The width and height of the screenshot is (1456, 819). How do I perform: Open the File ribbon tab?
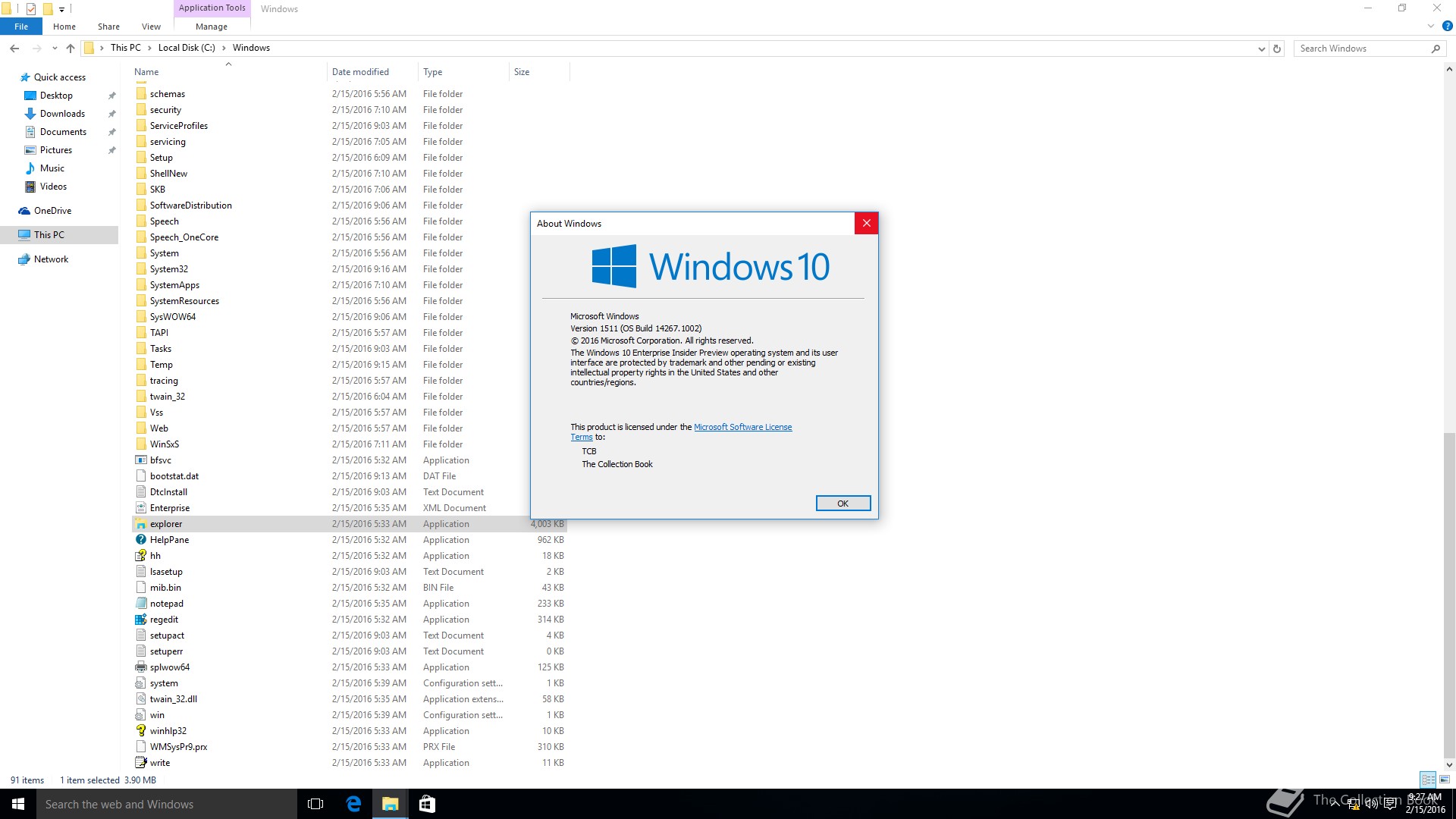click(x=21, y=27)
